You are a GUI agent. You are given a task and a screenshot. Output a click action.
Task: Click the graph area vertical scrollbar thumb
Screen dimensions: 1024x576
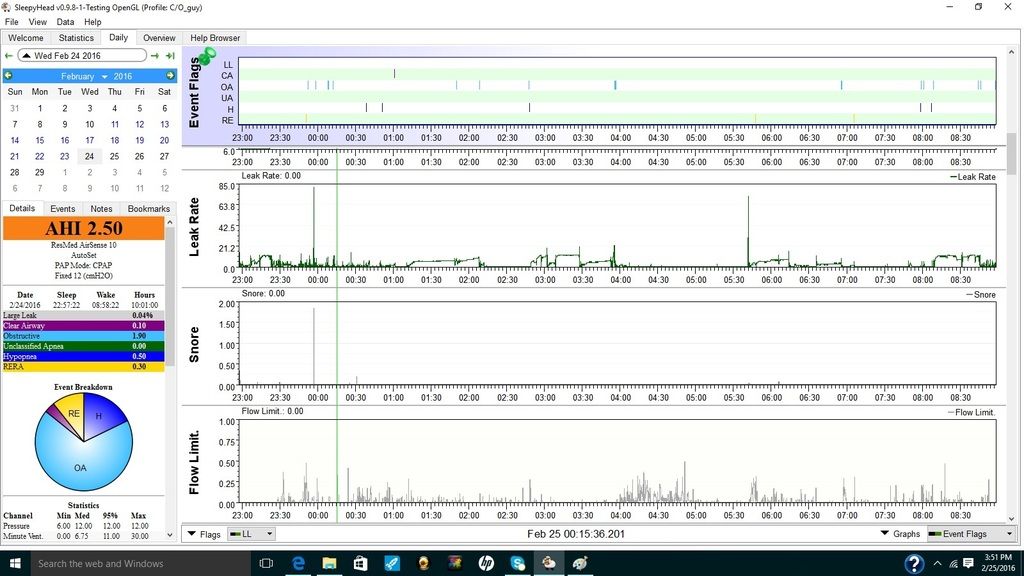pos(1012,153)
